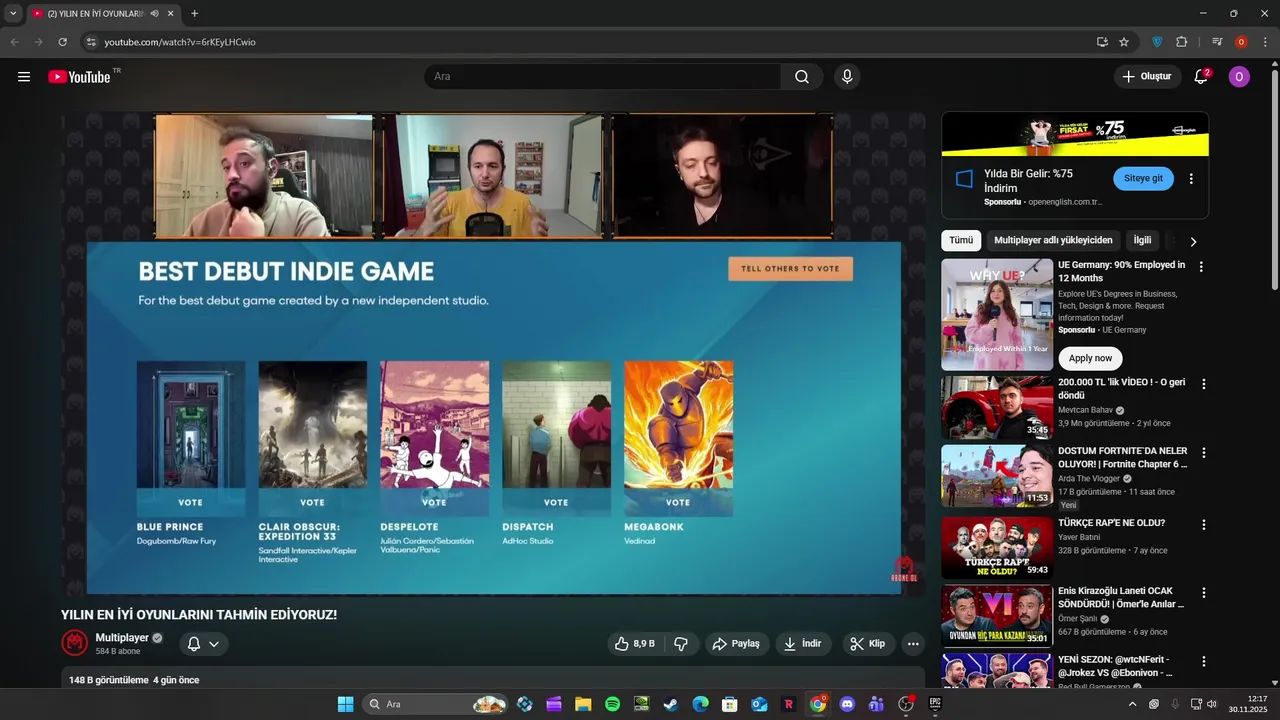Expand the subscription notification bell dropdown
Screen dimensions: 1280x720
pyautogui.click(x=204, y=644)
